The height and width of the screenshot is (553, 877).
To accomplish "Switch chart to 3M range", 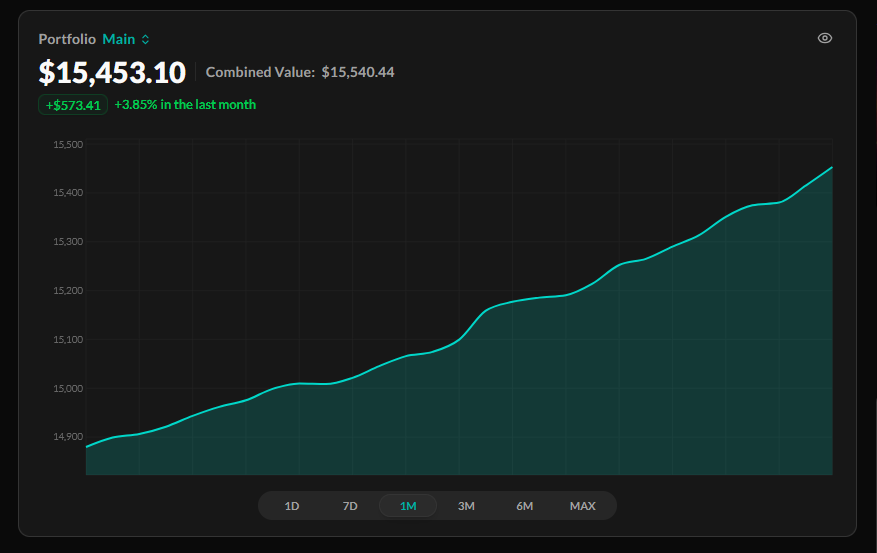I will (466, 506).
